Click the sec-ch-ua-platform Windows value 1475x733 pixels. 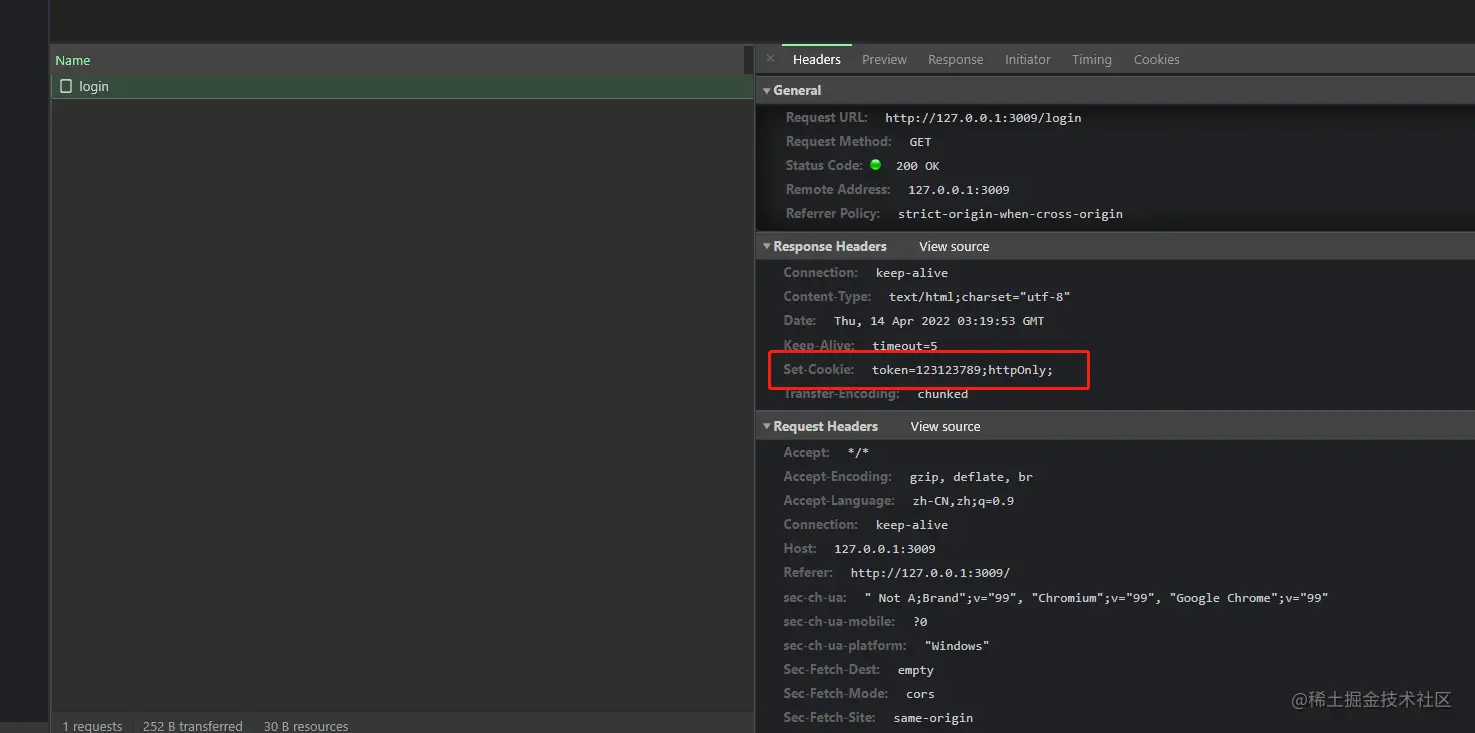tap(957, 646)
